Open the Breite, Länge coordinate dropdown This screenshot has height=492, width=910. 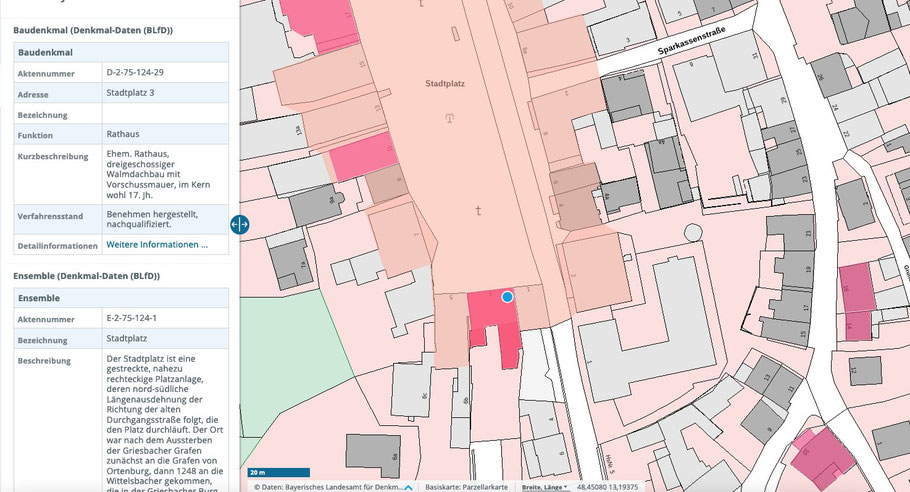(x=544, y=487)
